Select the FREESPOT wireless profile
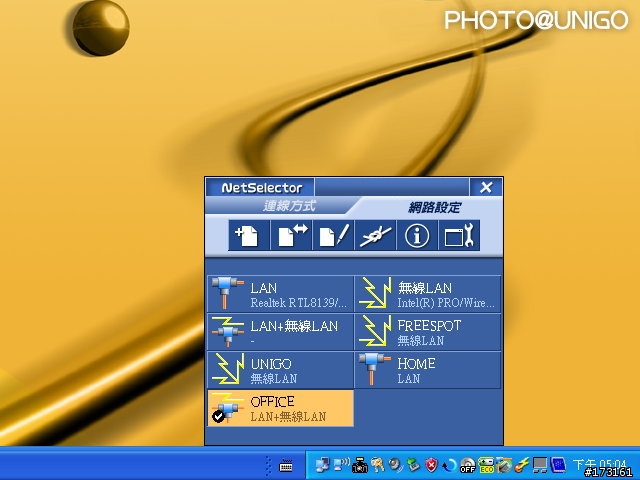The width and height of the screenshot is (640, 480). click(427, 332)
